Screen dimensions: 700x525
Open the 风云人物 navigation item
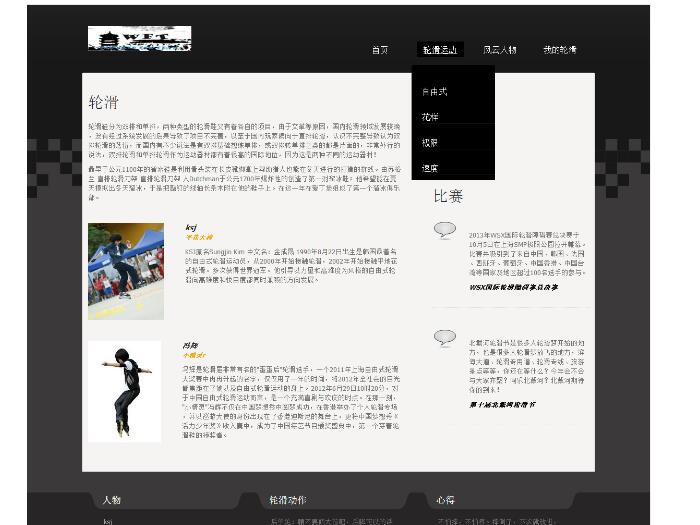499,50
